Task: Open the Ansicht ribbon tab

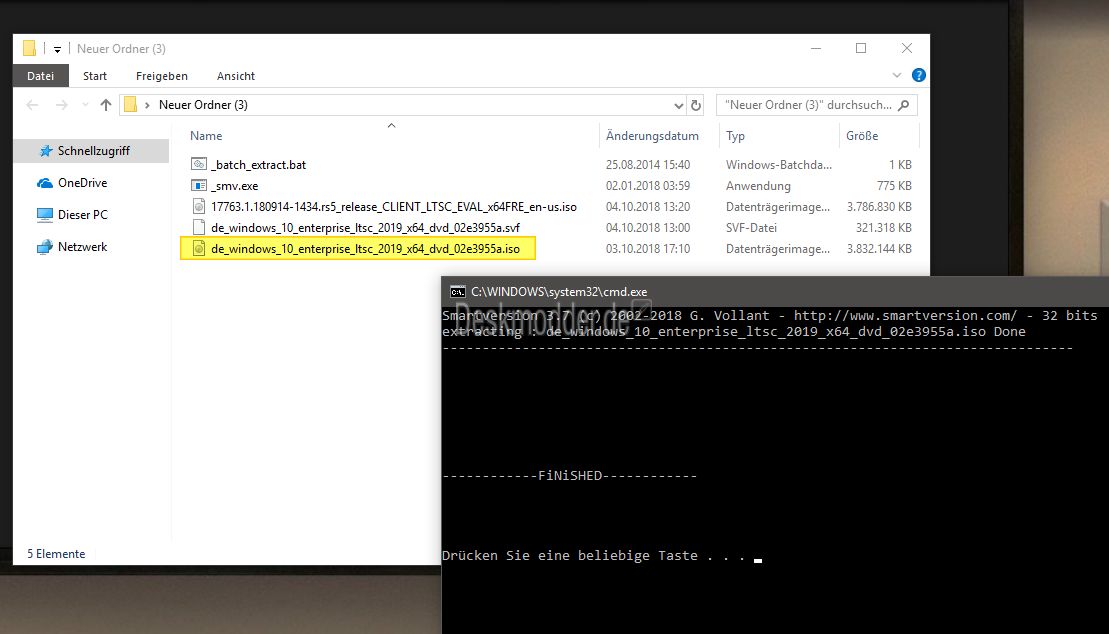Action: point(236,76)
